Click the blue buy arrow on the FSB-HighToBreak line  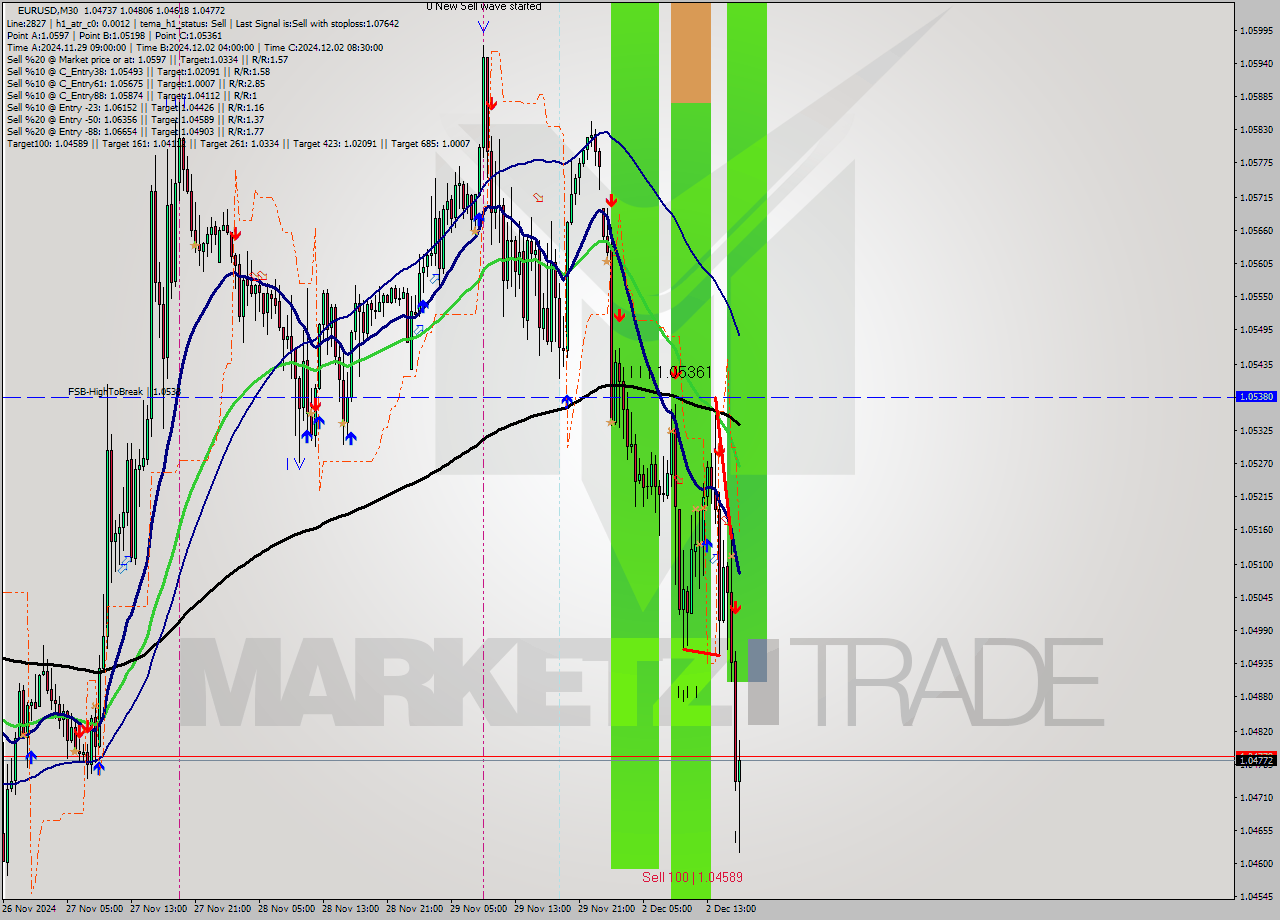coord(566,402)
